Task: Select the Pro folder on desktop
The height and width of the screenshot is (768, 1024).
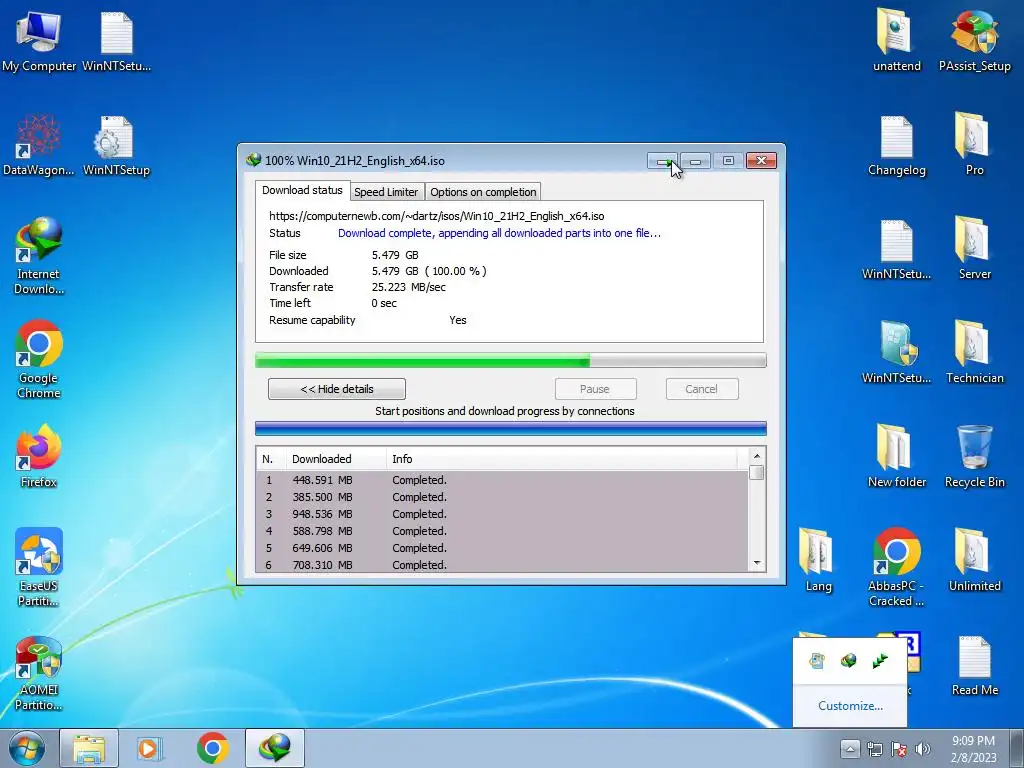Action: (x=974, y=145)
